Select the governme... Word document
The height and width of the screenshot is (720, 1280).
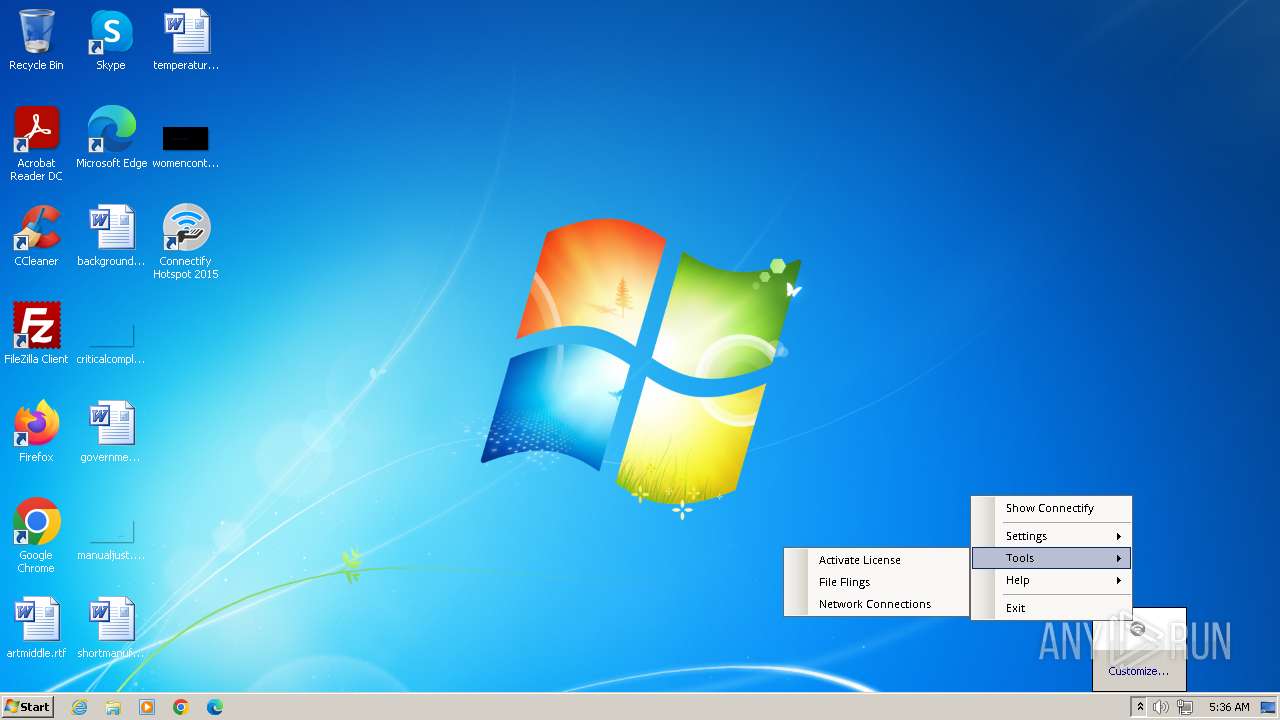[x=111, y=431]
